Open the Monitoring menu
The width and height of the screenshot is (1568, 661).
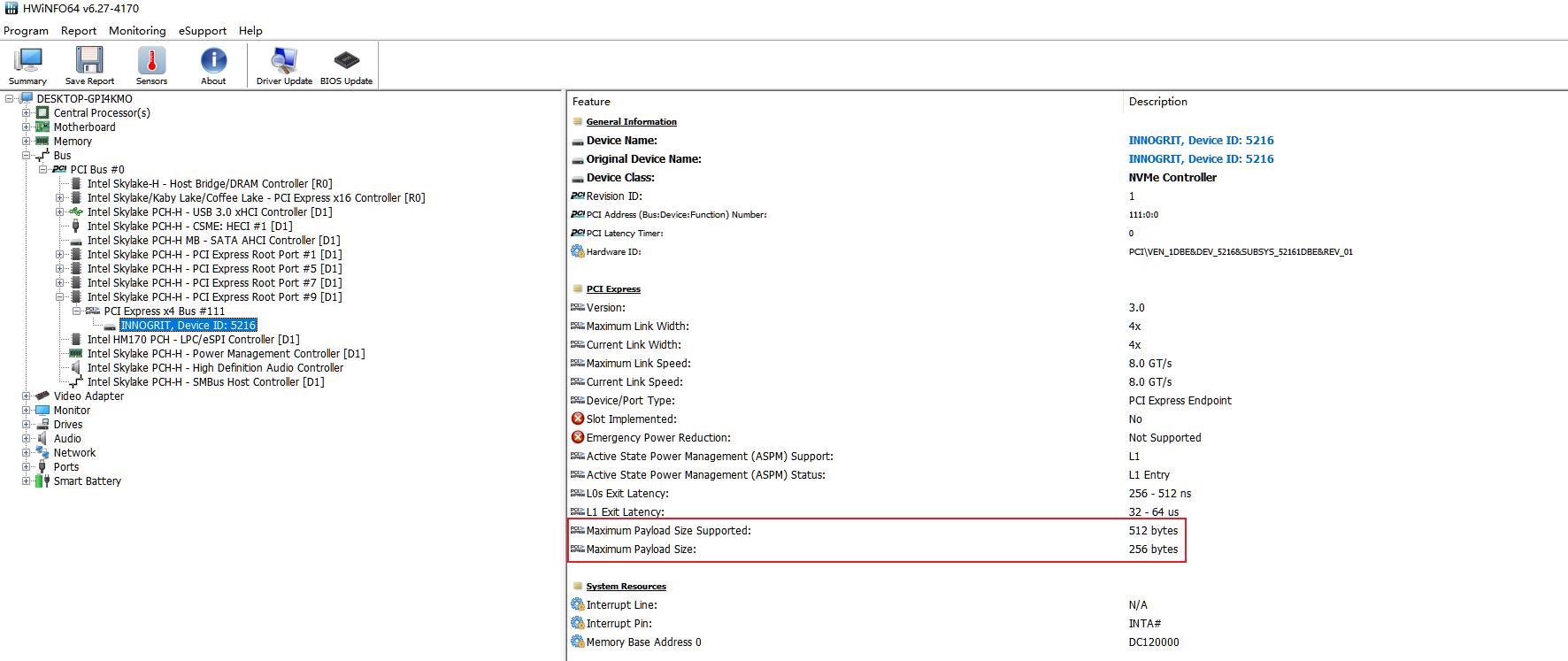click(x=137, y=31)
